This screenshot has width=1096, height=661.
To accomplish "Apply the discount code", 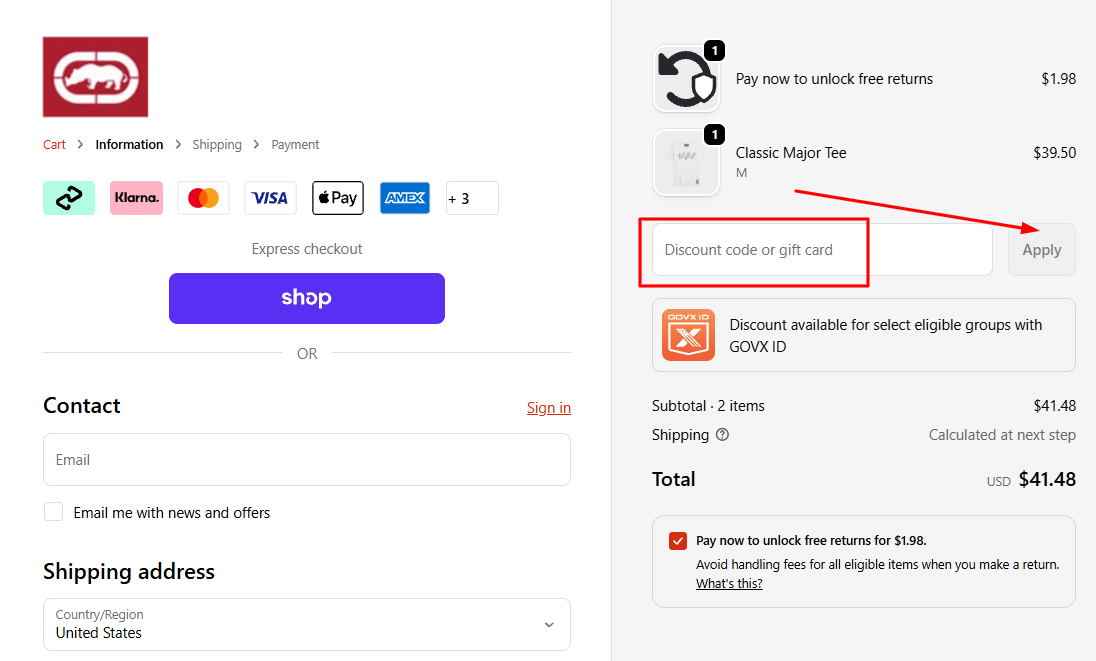I will 1041,249.
